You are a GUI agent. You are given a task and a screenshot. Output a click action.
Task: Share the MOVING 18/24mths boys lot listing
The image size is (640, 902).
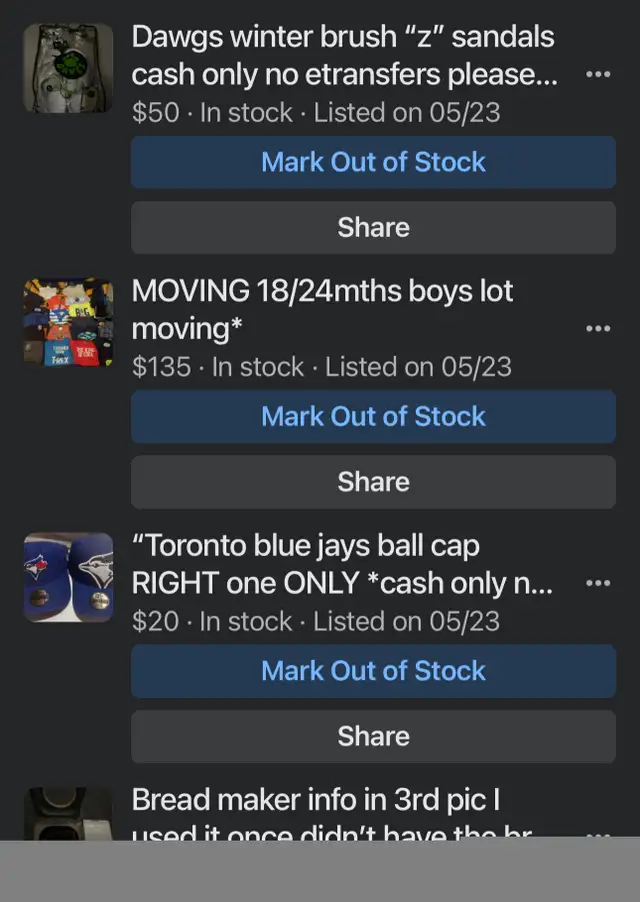click(373, 481)
